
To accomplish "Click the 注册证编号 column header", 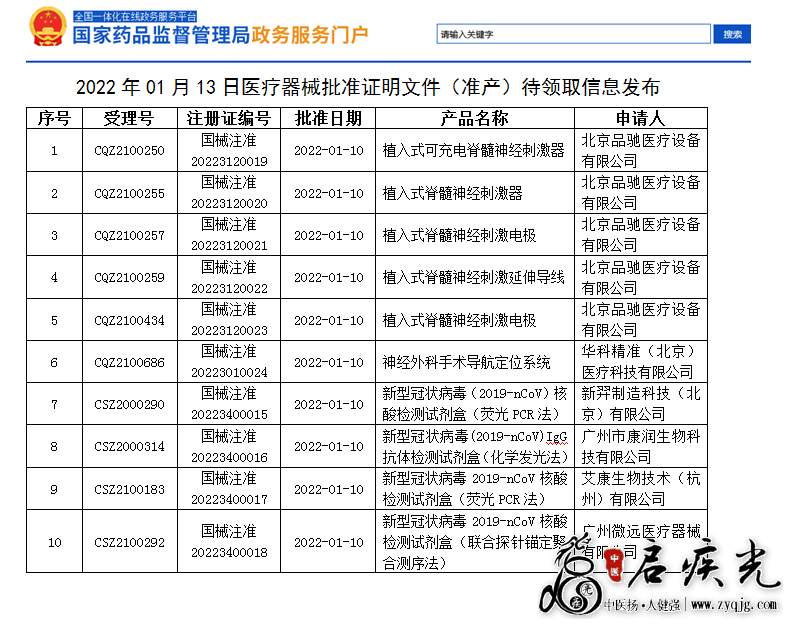I will point(229,119).
